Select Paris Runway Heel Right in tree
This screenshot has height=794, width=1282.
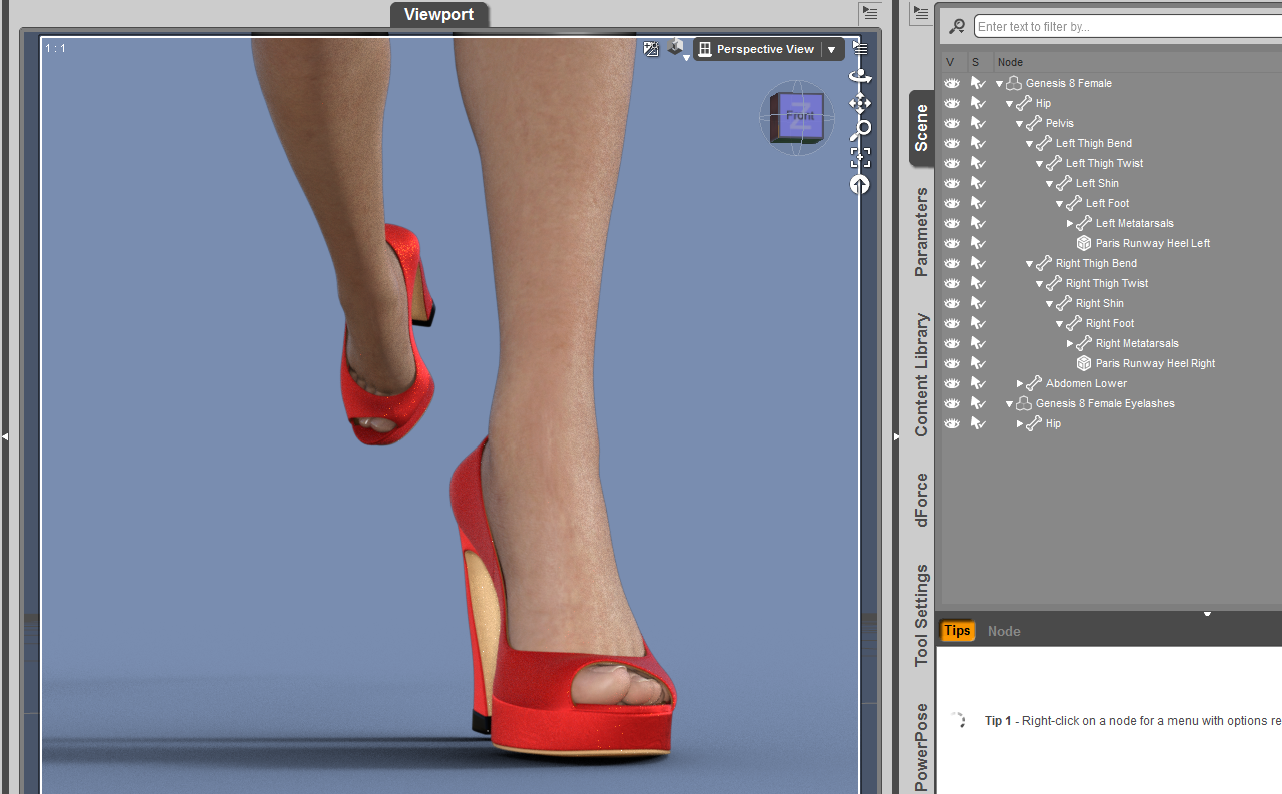tap(1155, 363)
